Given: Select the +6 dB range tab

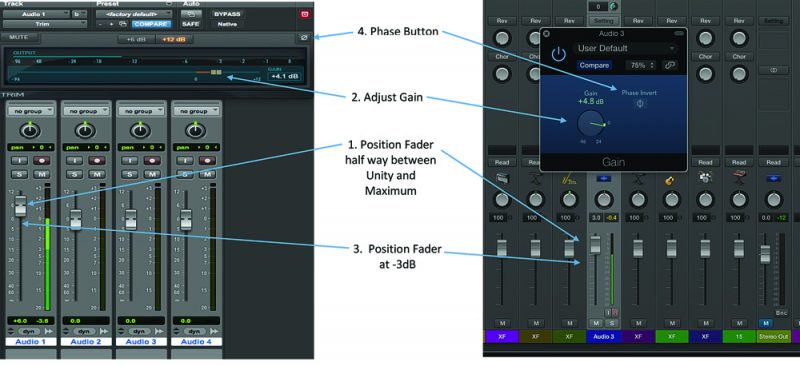Looking at the screenshot, I should (137, 39).
